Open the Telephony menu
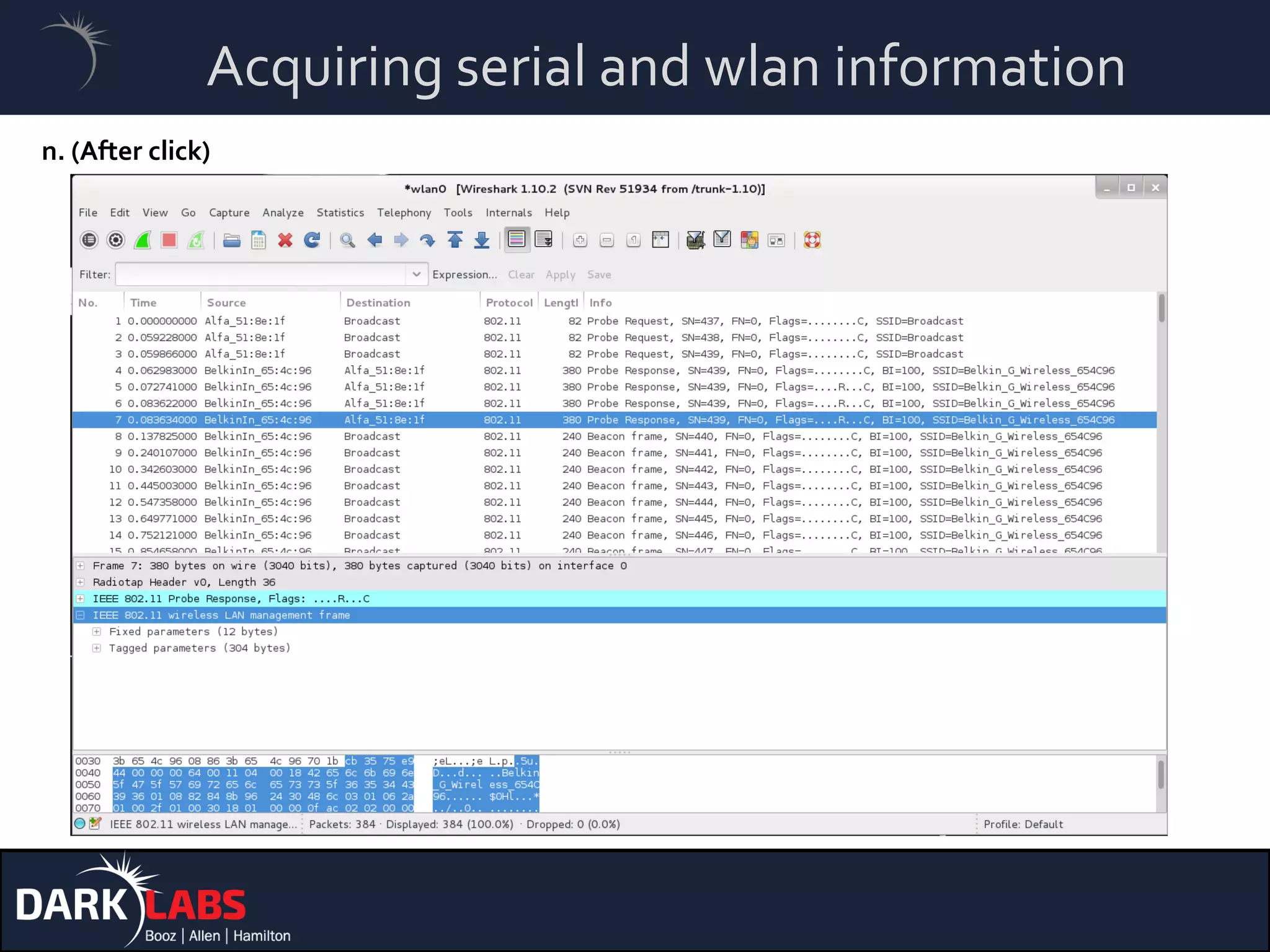The width and height of the screenshot is (1270, 952). (404, 213)
